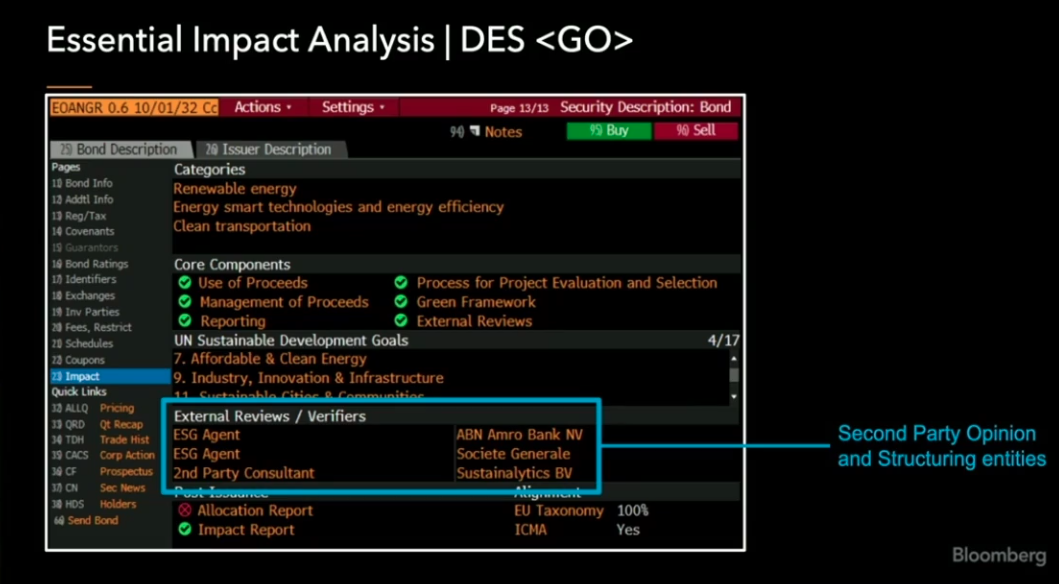Select 7. Affordable & Clean Energy goal
1059x584 pixels.
click(x=269, y=359)
